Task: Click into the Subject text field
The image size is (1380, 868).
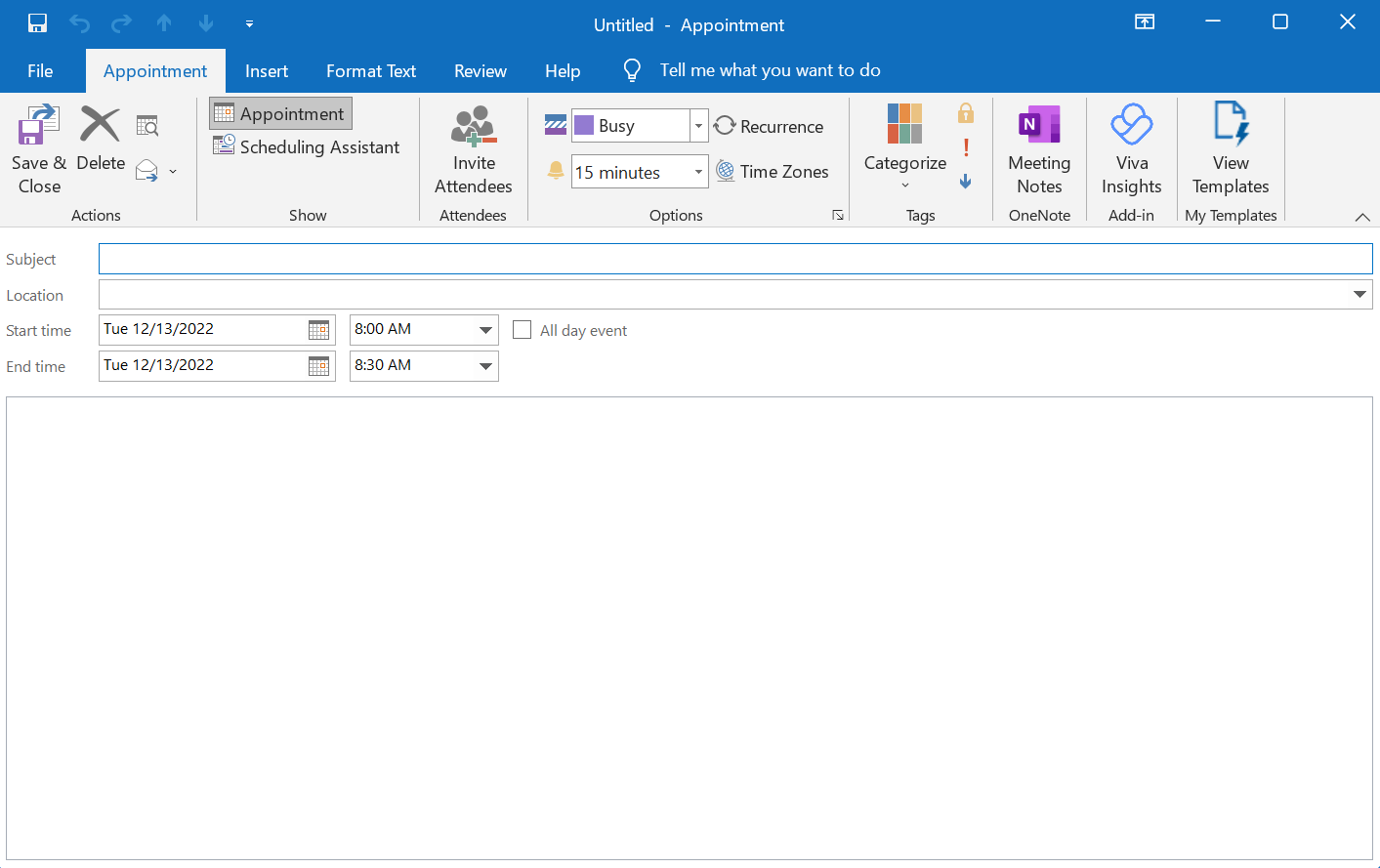Action: click(734, 260)
